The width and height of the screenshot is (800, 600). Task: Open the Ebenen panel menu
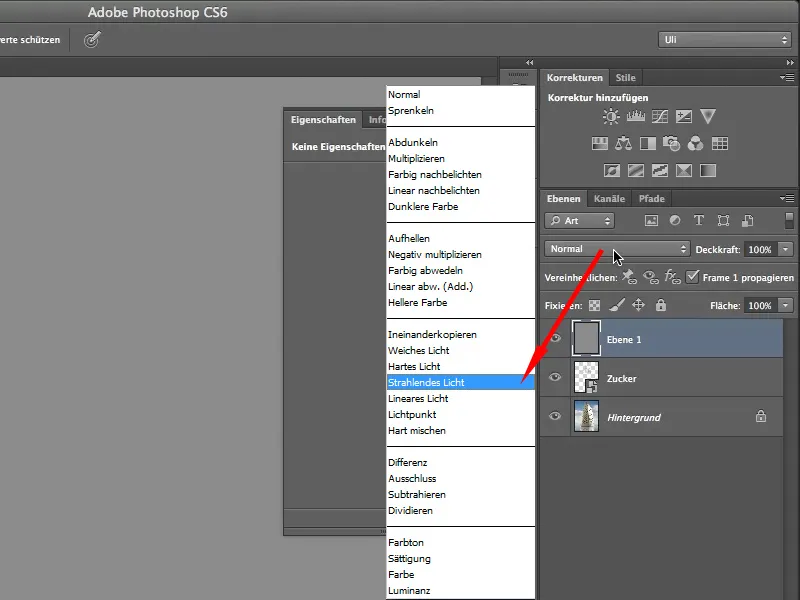(x=787, y=198)
